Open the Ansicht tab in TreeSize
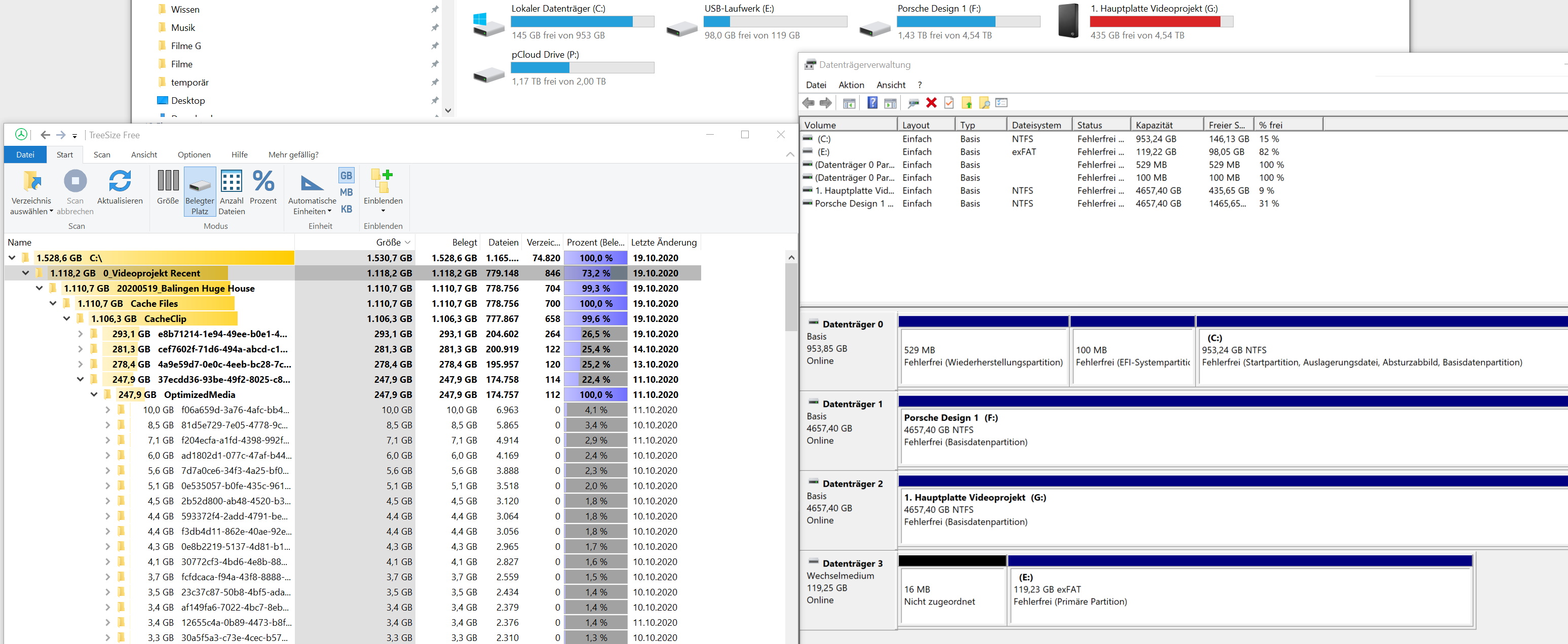The height and width of the screenshot is (644, 1568). pos(144,154)
